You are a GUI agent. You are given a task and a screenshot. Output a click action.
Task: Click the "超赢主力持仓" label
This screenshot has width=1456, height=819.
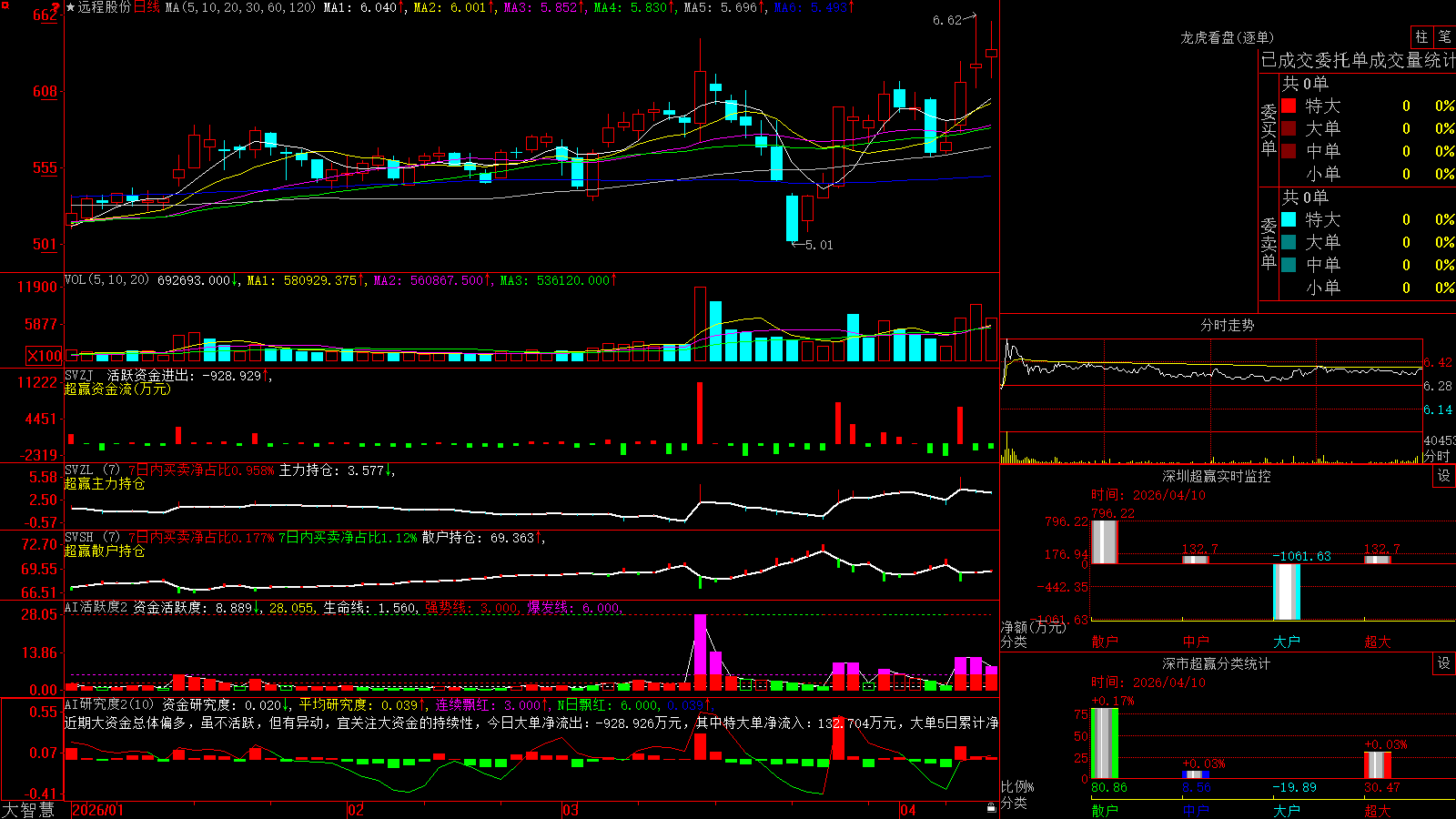click(105, 484)
